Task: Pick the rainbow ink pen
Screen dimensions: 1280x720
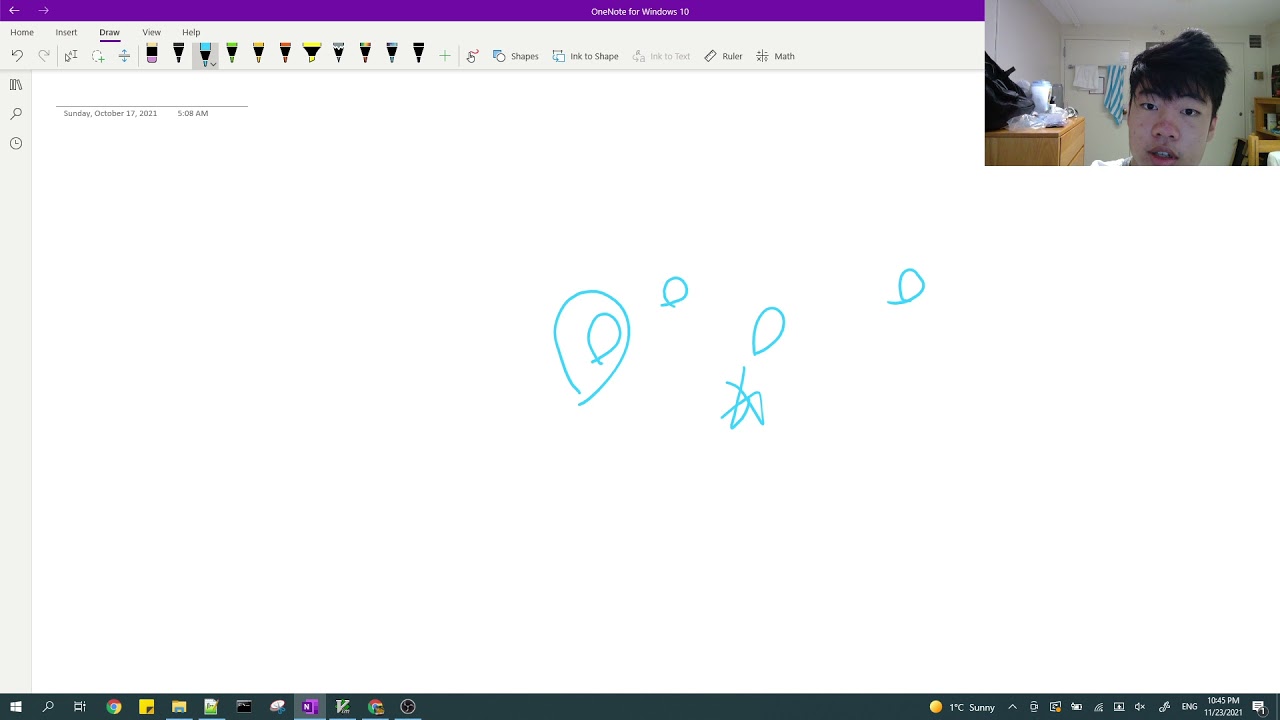Action: 365,54
